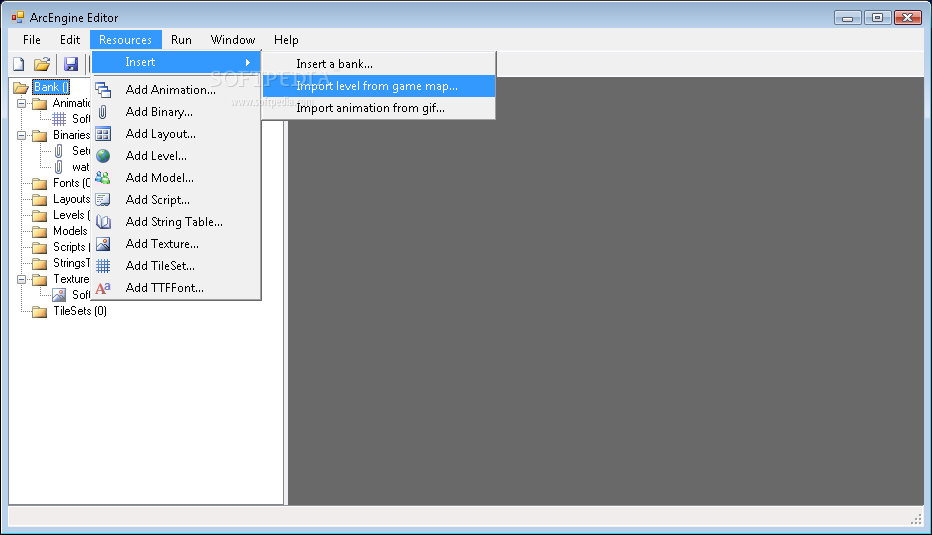This screenshot has height=535, width=932.
Task: Click the tileset grid icon under Animations
Action: [x=59, y=119]
